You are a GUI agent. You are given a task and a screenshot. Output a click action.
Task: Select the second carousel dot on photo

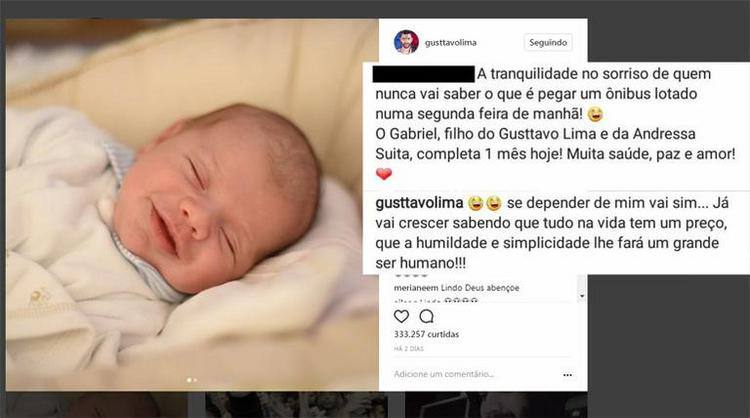point(195,380)
